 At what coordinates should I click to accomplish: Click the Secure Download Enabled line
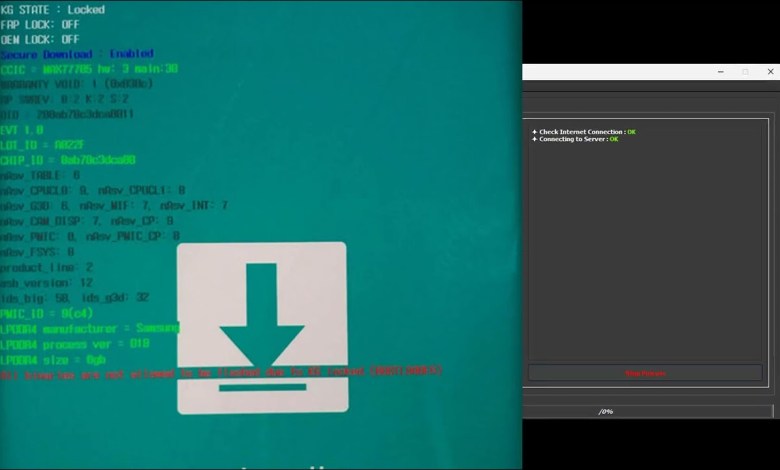click(x=77, y=54)
